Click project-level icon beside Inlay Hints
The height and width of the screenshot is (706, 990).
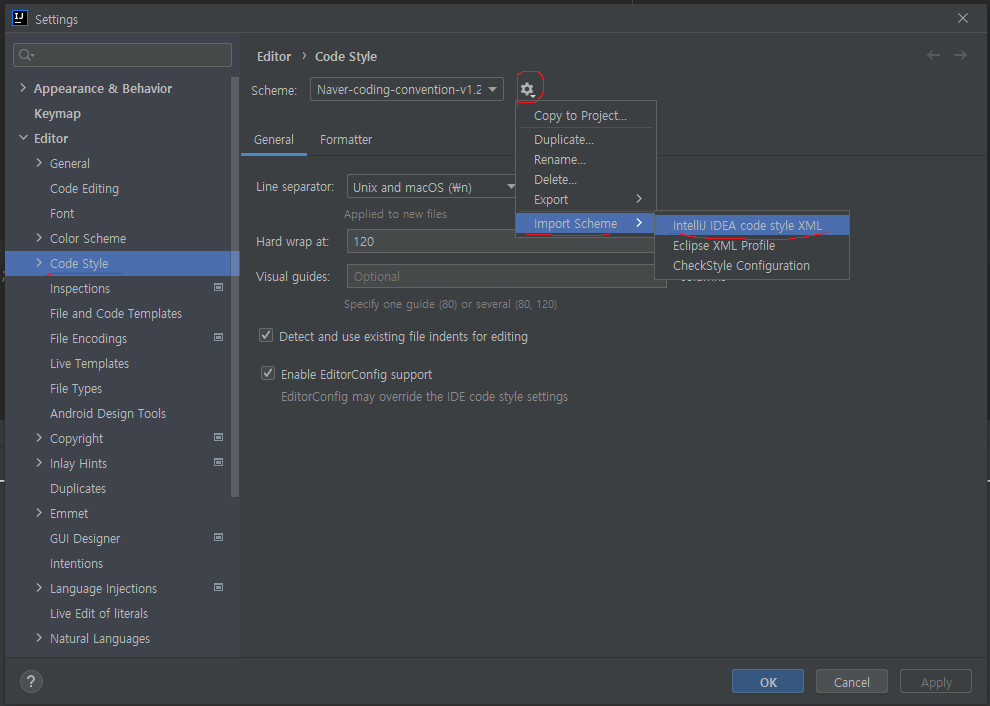(x=218, y=462)
